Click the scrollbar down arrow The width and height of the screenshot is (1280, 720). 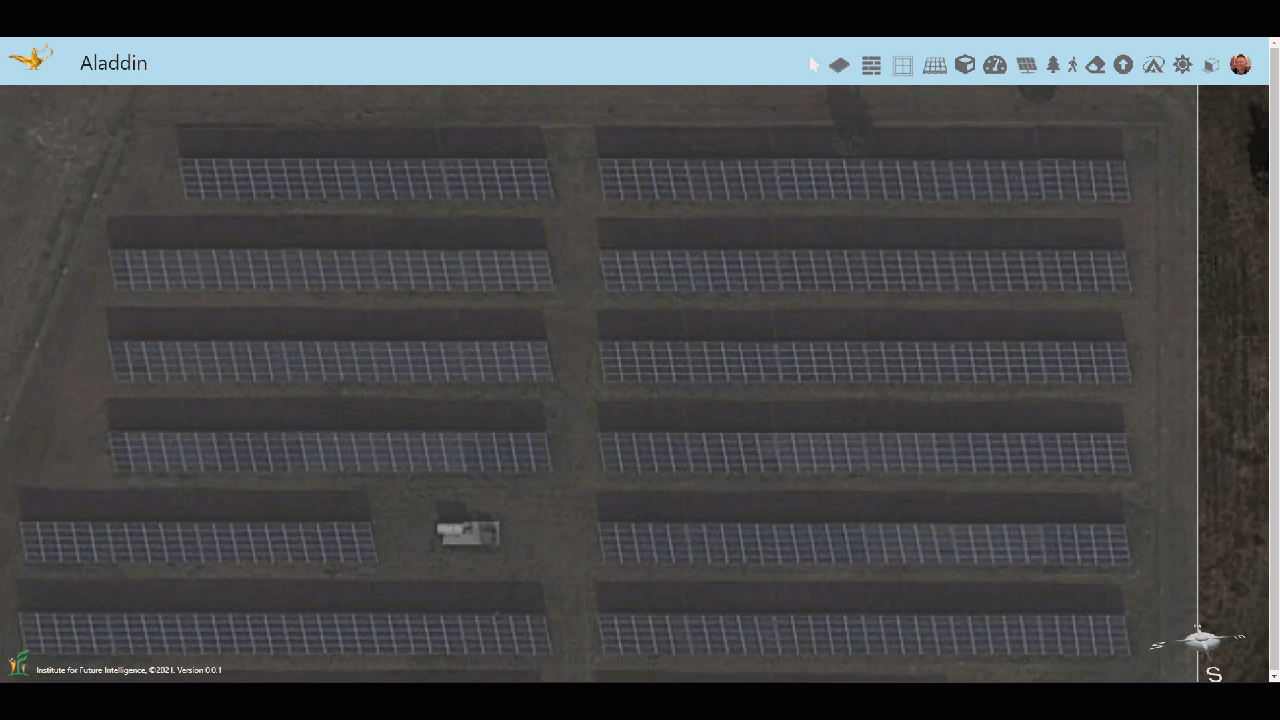(1273, 677)
